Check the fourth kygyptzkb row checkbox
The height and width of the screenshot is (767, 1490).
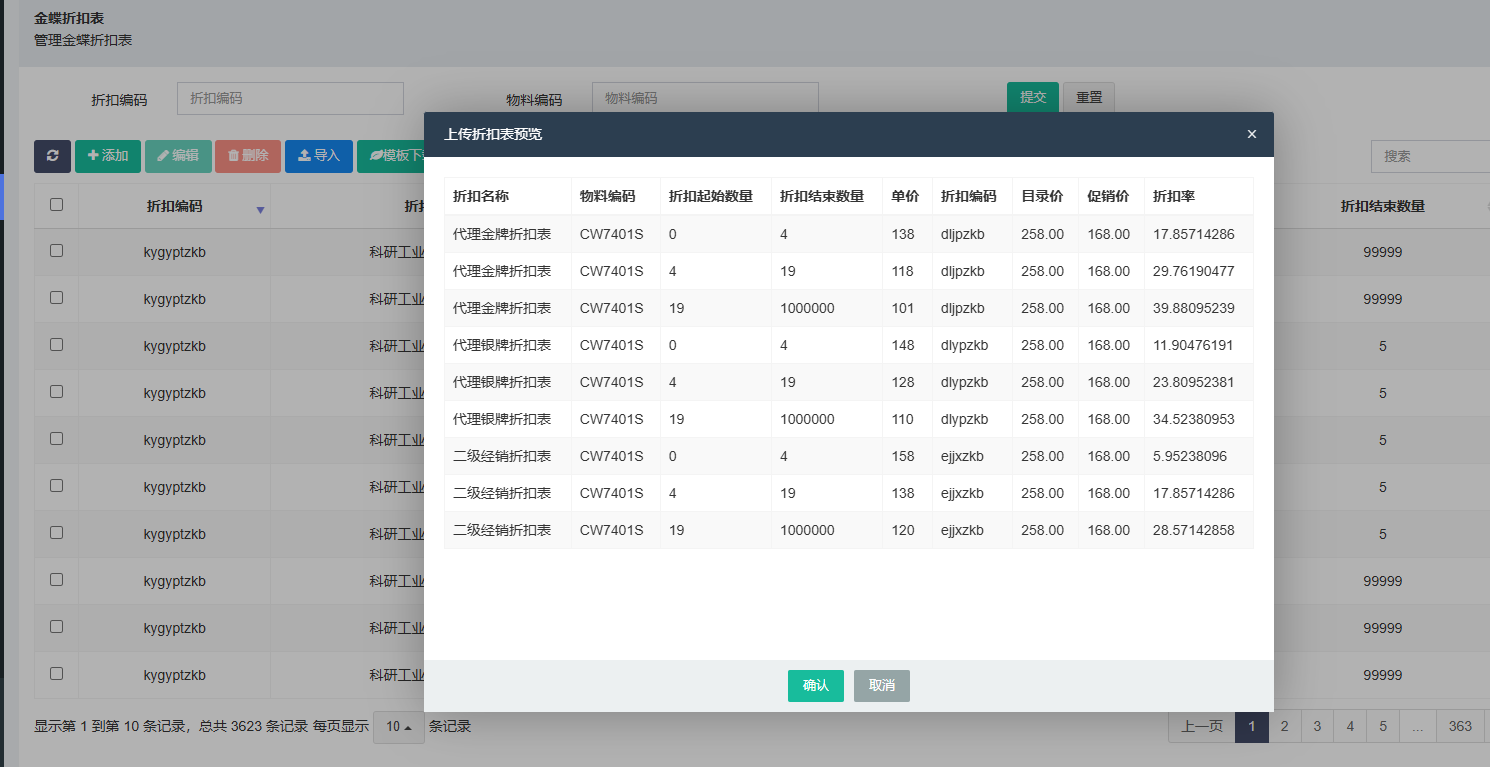click(56, 392)
